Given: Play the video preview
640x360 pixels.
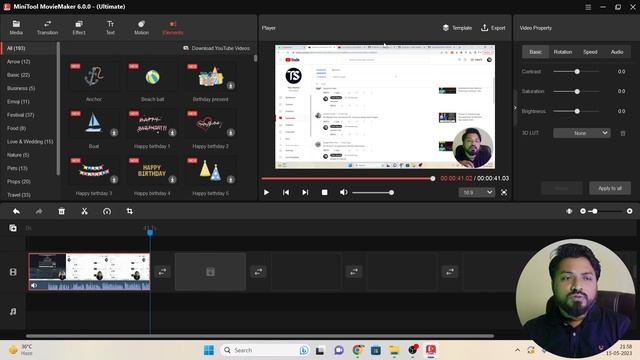Looking at the screenshot, I should [266, 192].
